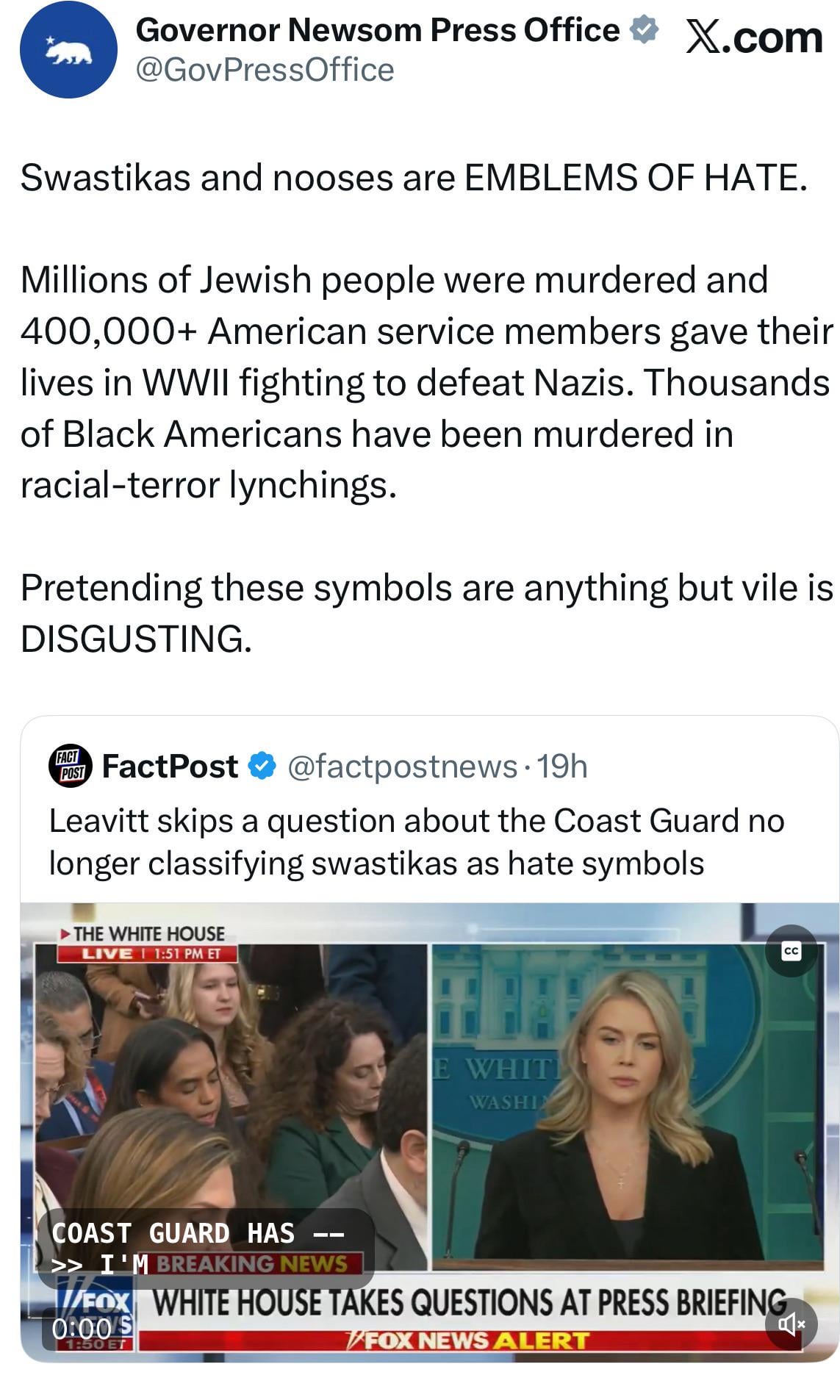Unmute the video with speaker icon

[x=791, y=1324]
